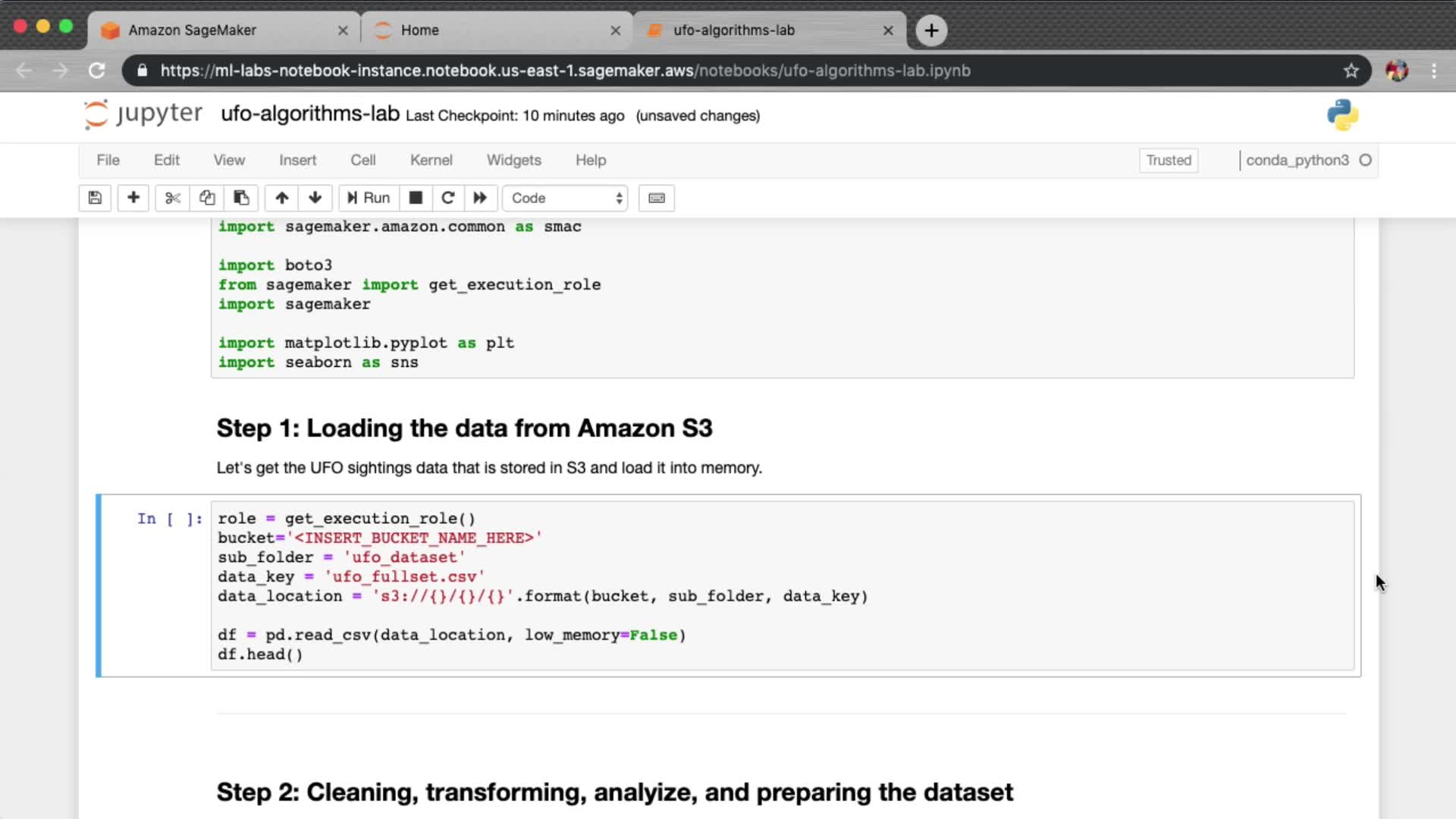Paste cells below icon

coord(241,198)
